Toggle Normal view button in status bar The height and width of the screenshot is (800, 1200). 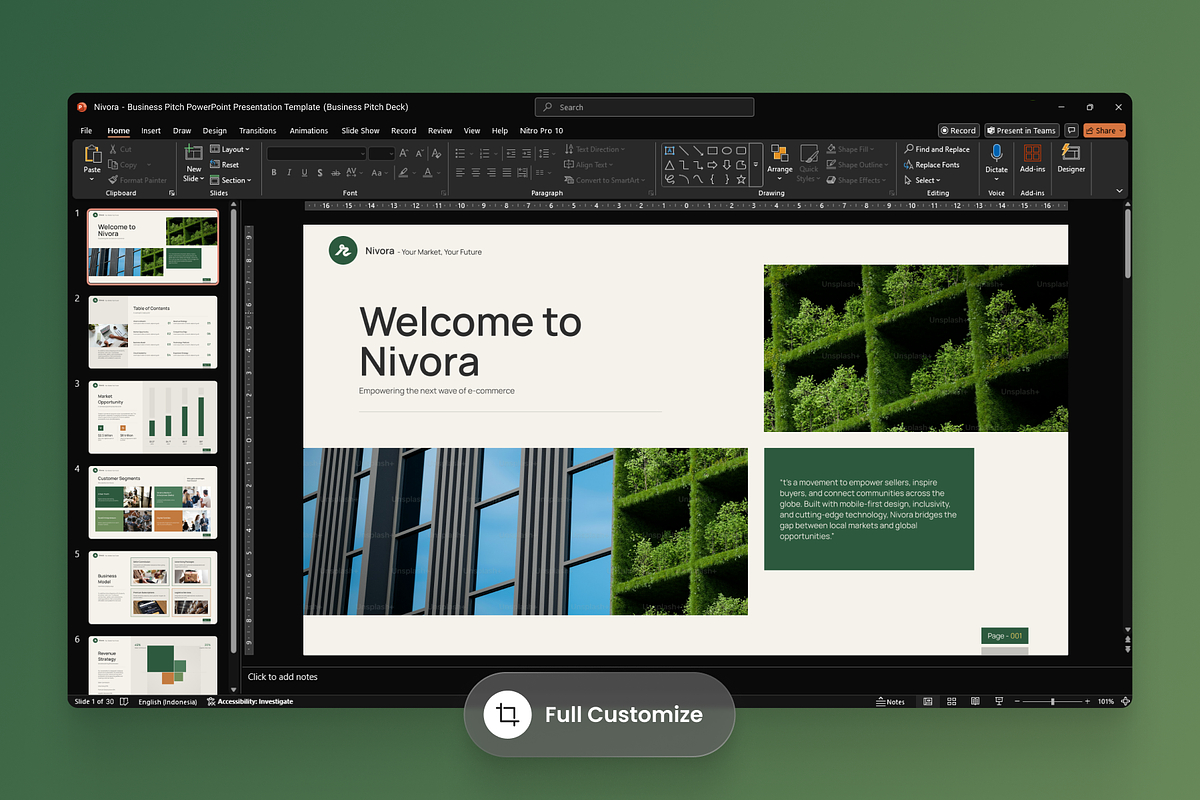[928, 701]
